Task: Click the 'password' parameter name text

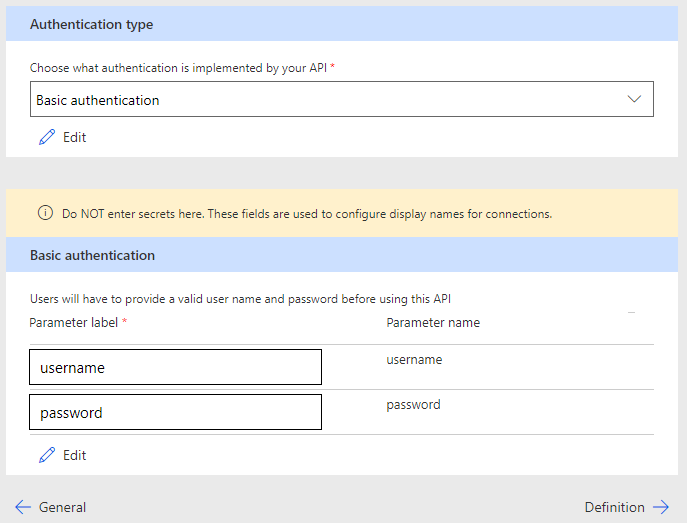Action: 413,405
